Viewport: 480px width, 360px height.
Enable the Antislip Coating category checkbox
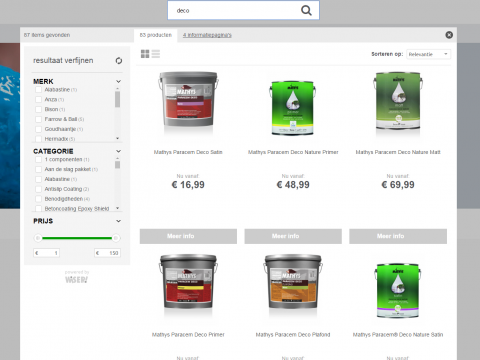click(38, 189)
